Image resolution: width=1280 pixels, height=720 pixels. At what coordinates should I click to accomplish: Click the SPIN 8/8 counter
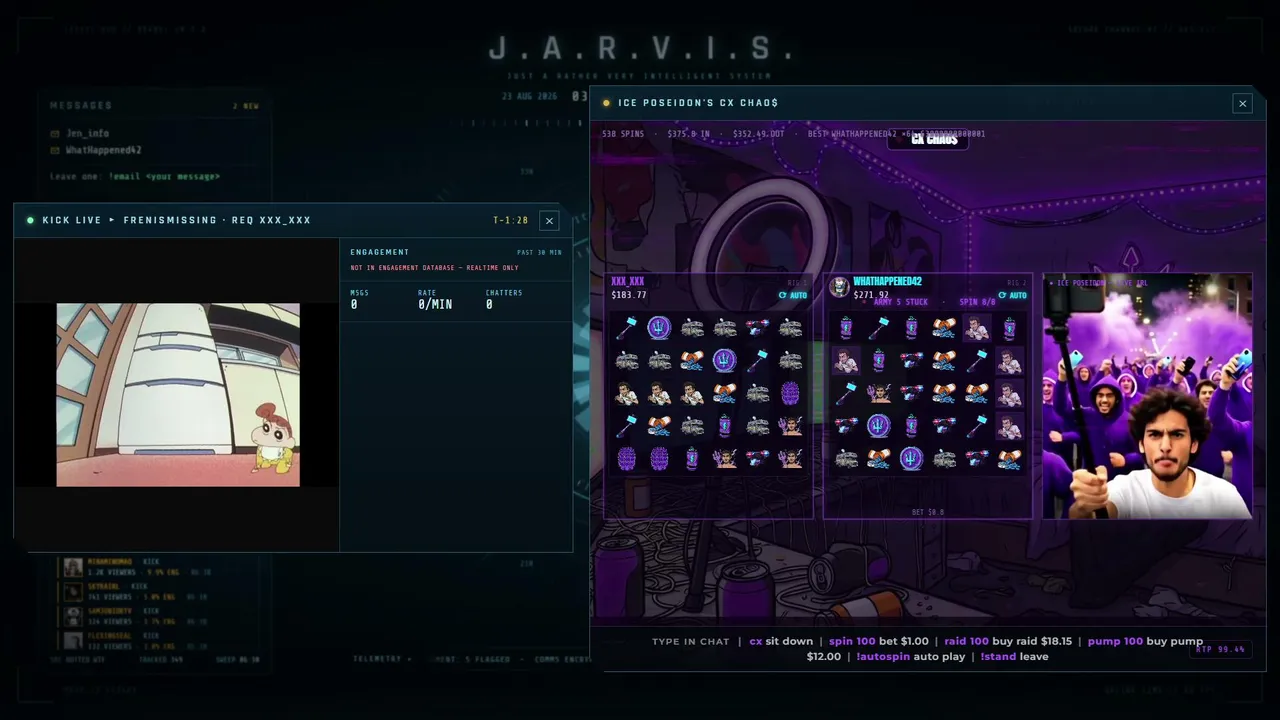click(976, 302)
